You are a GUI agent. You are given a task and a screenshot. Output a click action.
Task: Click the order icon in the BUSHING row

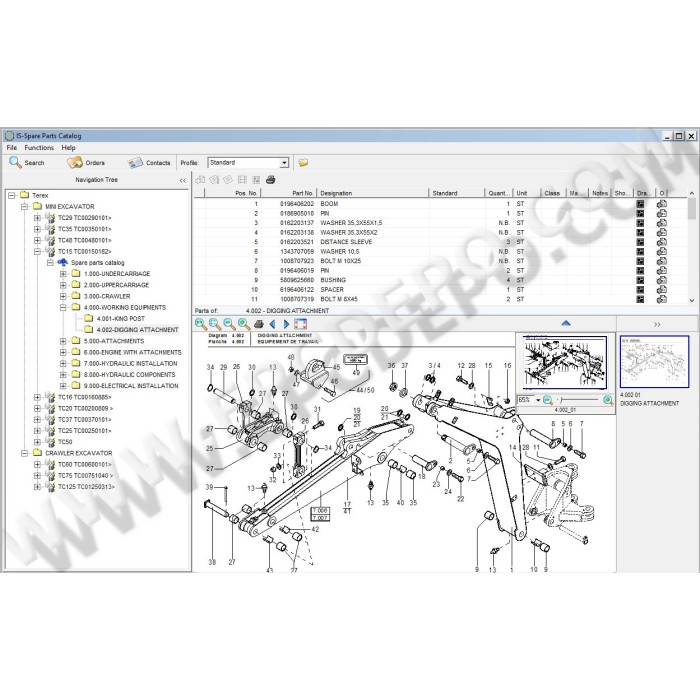662,280
